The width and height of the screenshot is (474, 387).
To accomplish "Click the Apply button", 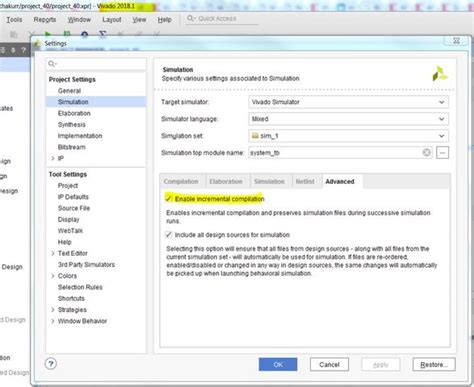I will pyautogui.click(x=381, y=365).
